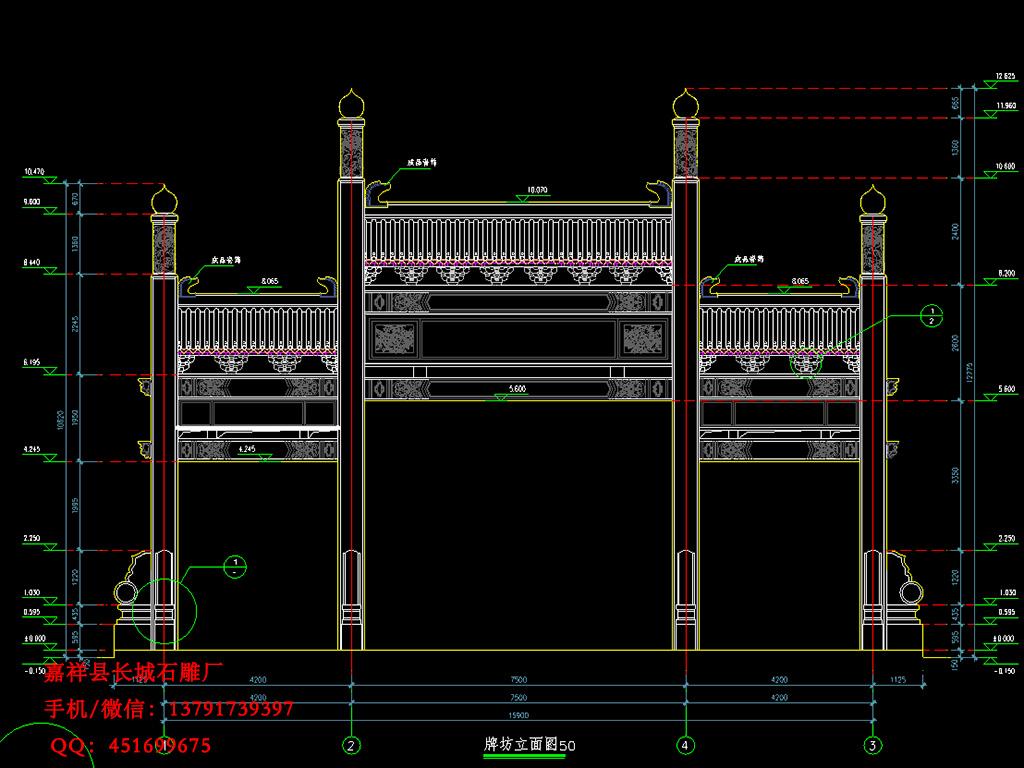Select the white highlighted beam in left bay
The image size is (1024, 768).
[x=259, y=429]
